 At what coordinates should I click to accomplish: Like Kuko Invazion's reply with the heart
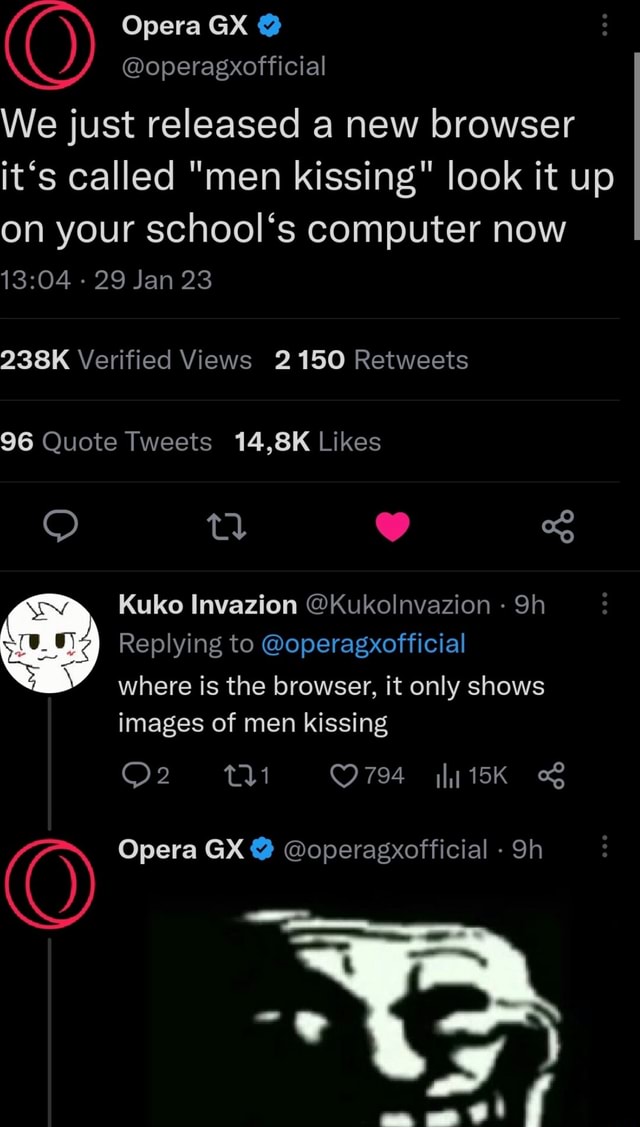[x=343, y=775]
